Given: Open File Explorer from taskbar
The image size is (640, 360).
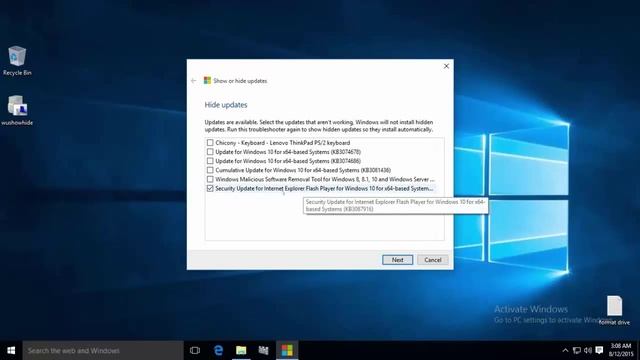Looking at the screenshot, I should pos(241,350).
